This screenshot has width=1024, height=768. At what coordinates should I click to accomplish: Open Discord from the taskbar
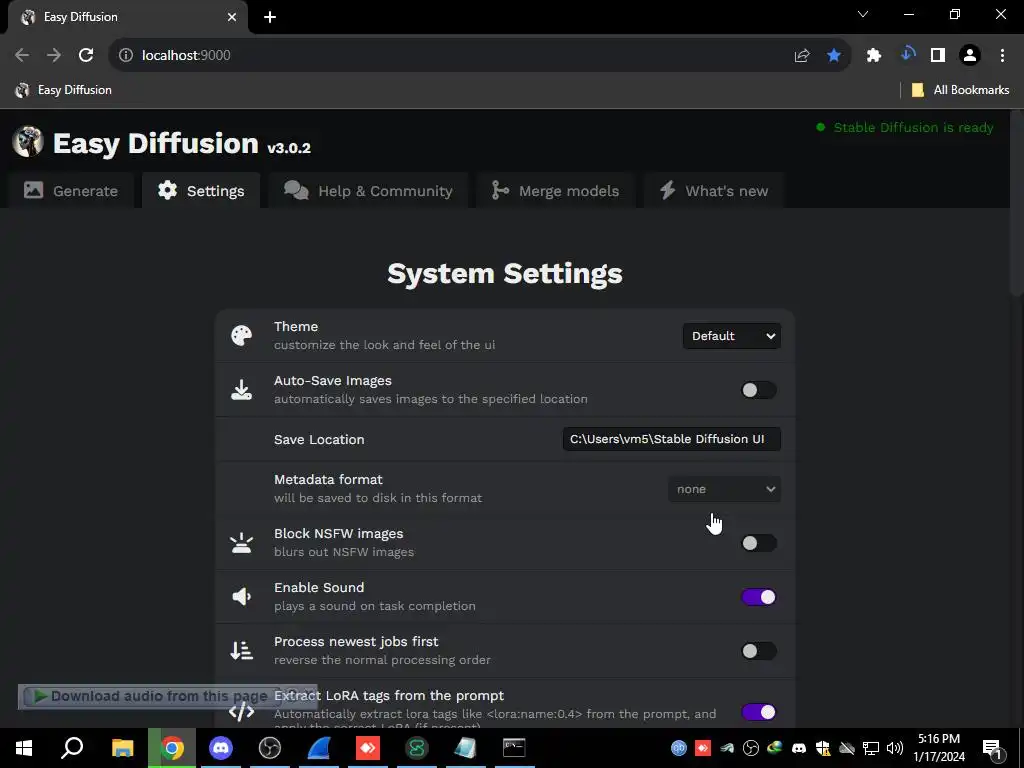pos(221,748)
